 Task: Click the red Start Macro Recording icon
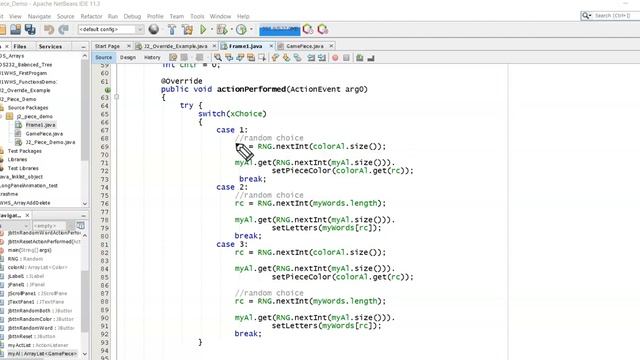335,58
